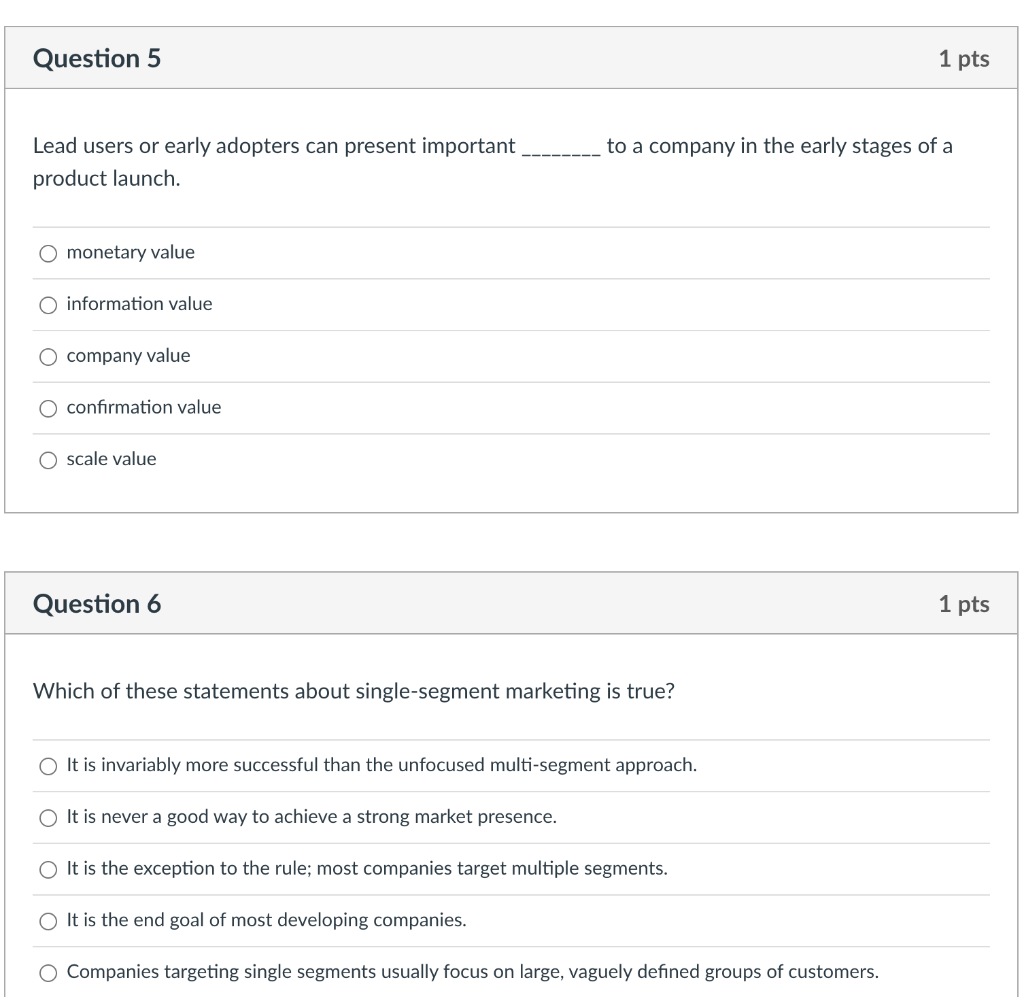Click the 'information value' answer text label
Viewport: 1024px width, 997px height.
[139, 305]
